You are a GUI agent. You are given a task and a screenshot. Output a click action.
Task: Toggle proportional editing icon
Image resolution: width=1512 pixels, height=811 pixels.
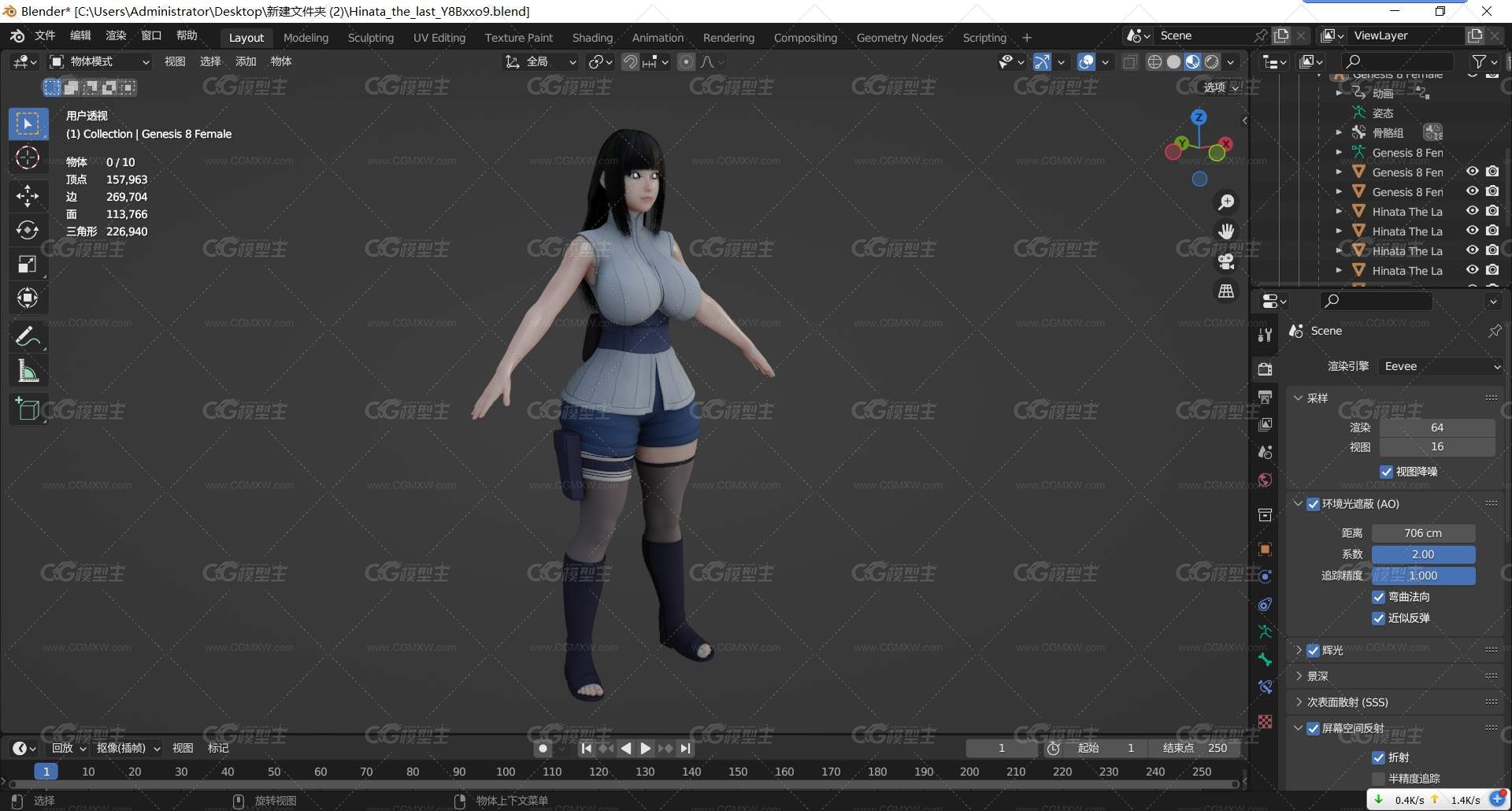click(x=686, y=61)
